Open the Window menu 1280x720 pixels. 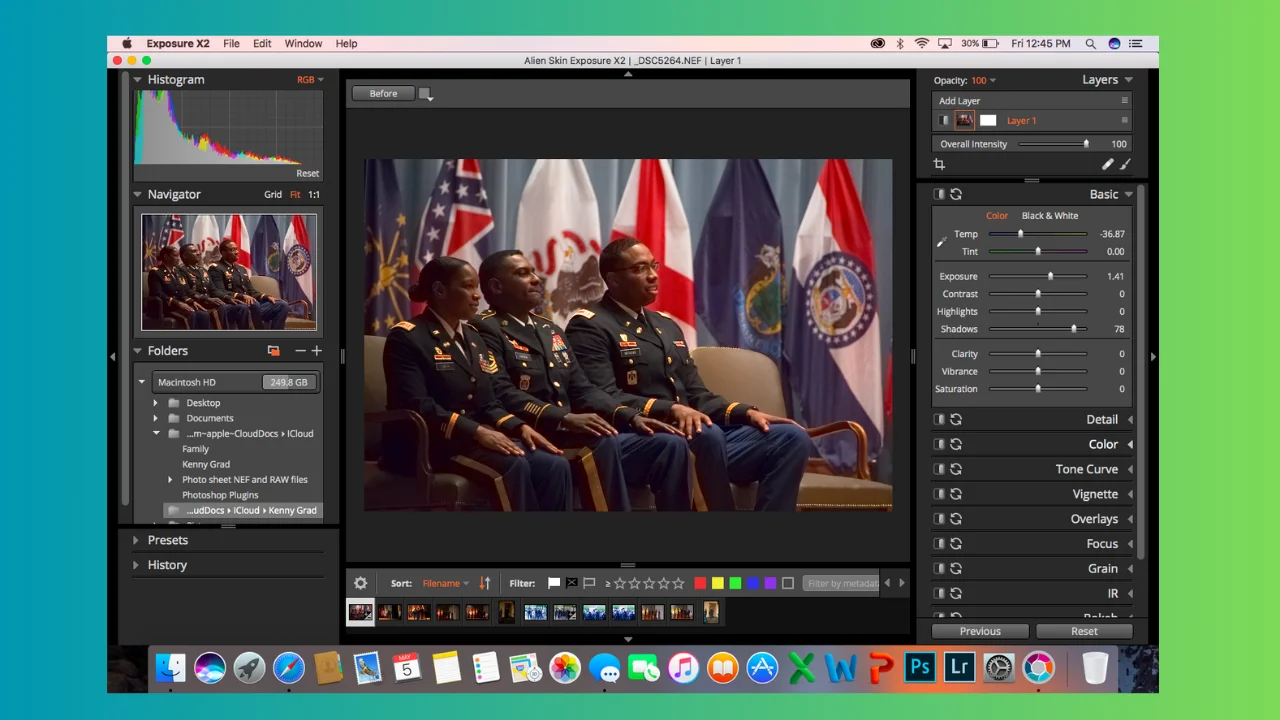click(x=303, y=44)
